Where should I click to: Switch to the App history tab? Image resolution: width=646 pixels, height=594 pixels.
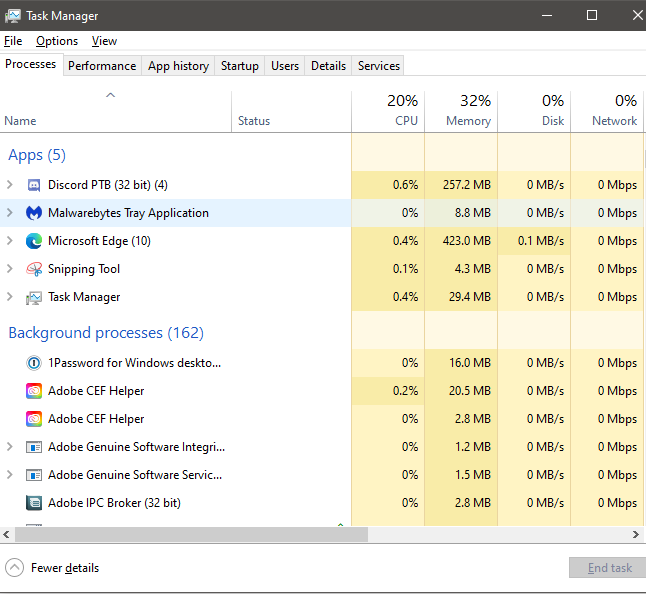point(178,66)
